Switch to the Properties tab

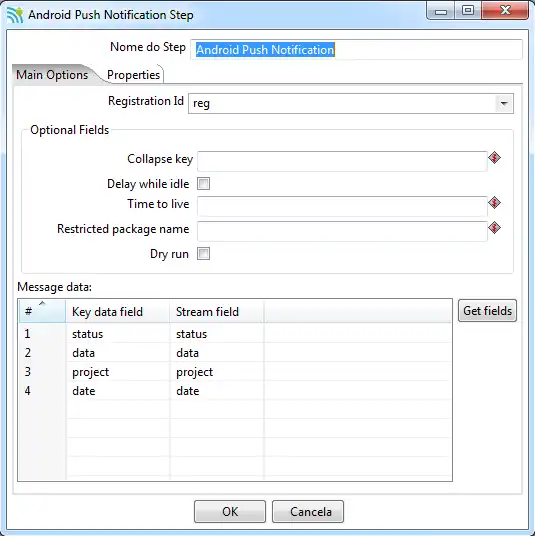[x=133, y=75]
